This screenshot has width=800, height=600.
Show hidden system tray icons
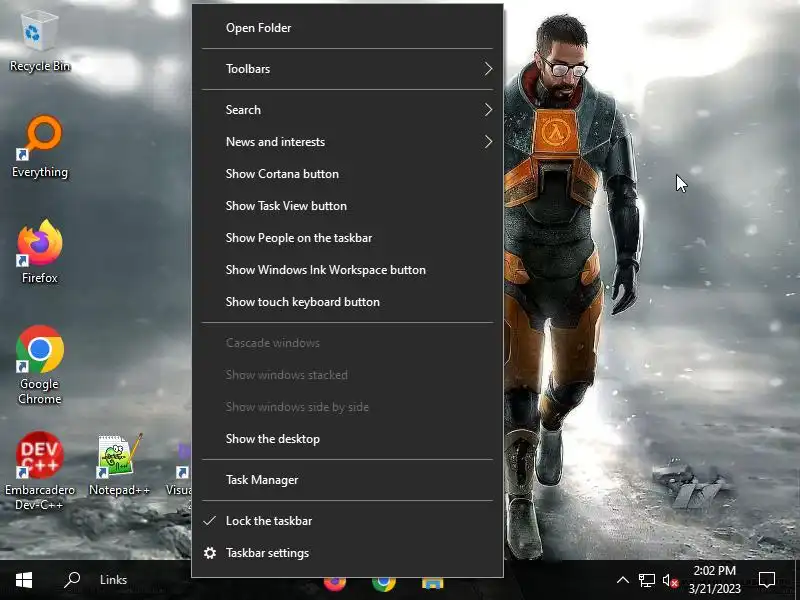coord(622,580)
